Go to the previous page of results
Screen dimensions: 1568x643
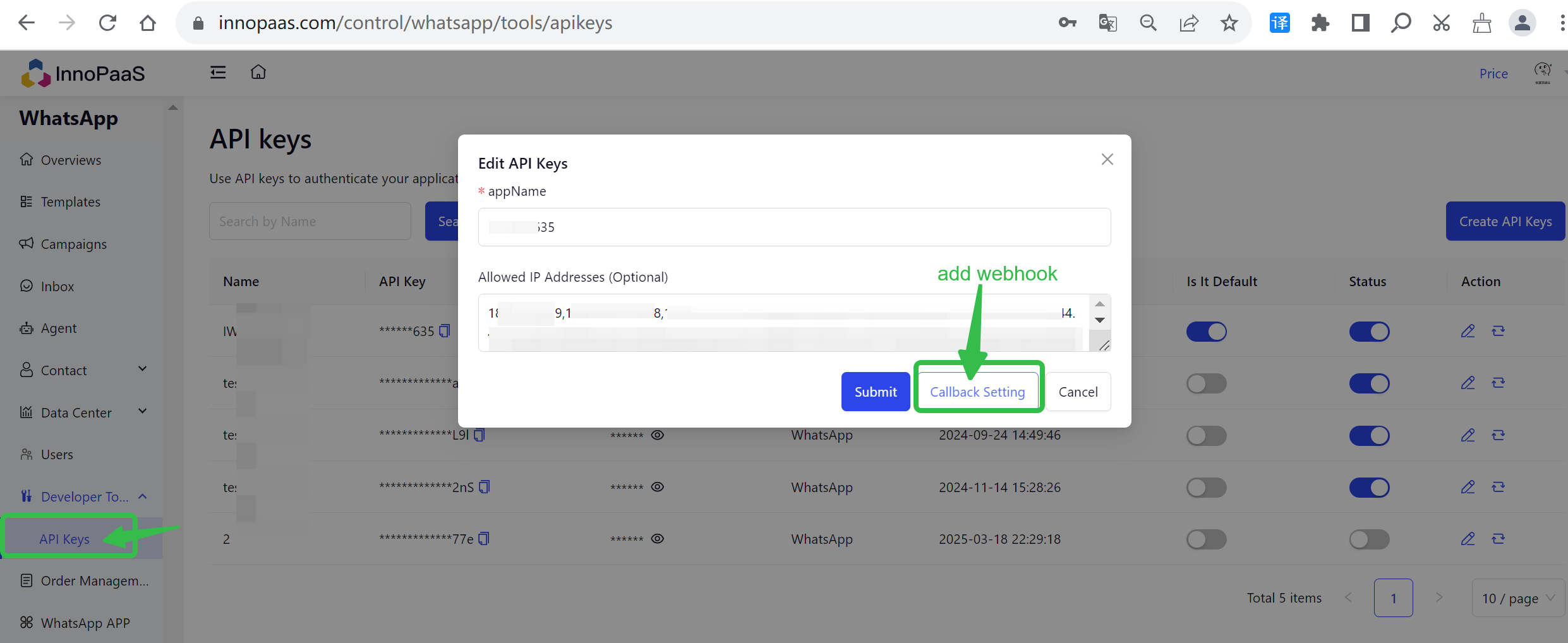[x=1348, y=598]
